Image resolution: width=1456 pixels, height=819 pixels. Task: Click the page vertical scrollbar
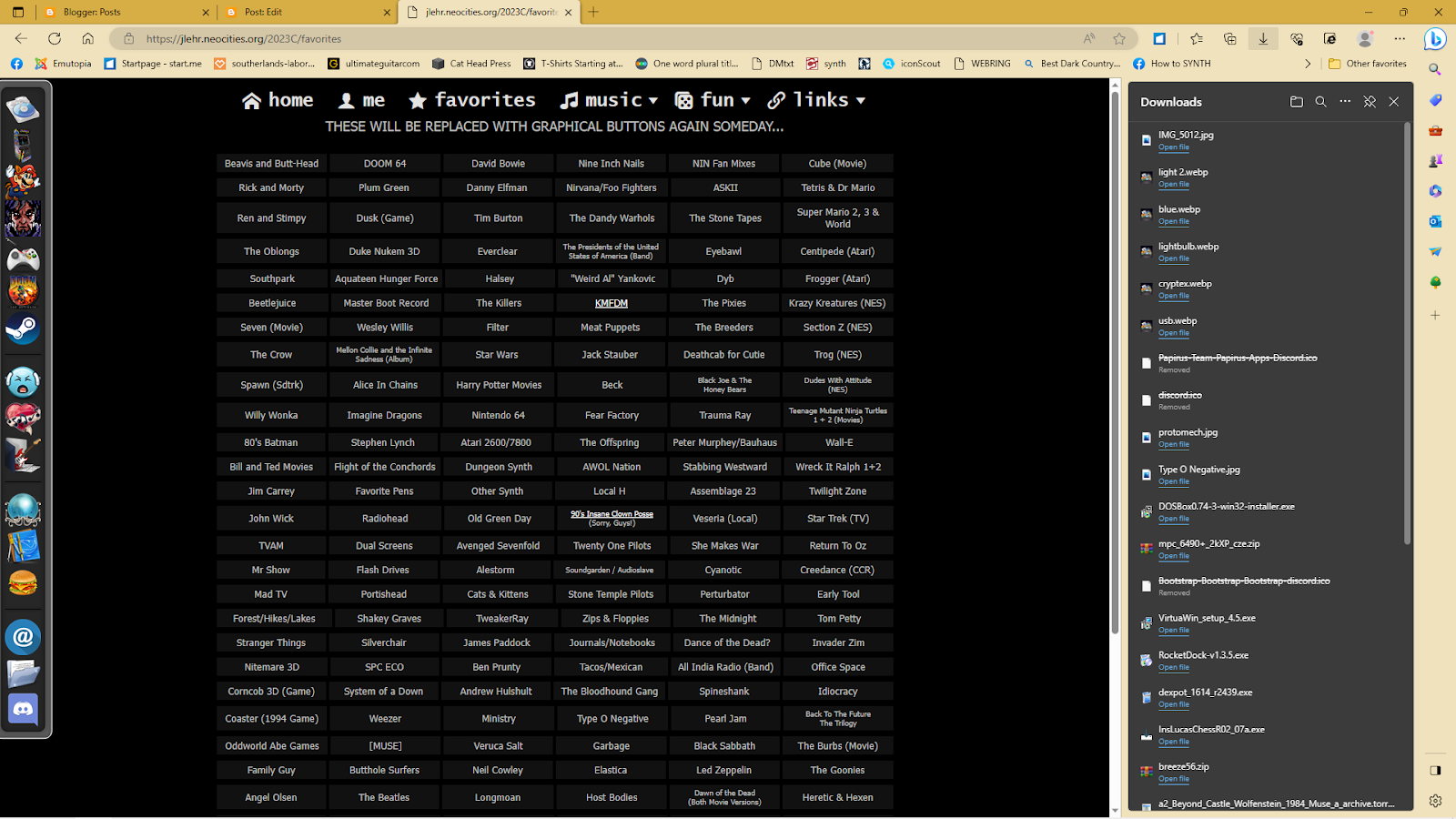(1115, 364)
